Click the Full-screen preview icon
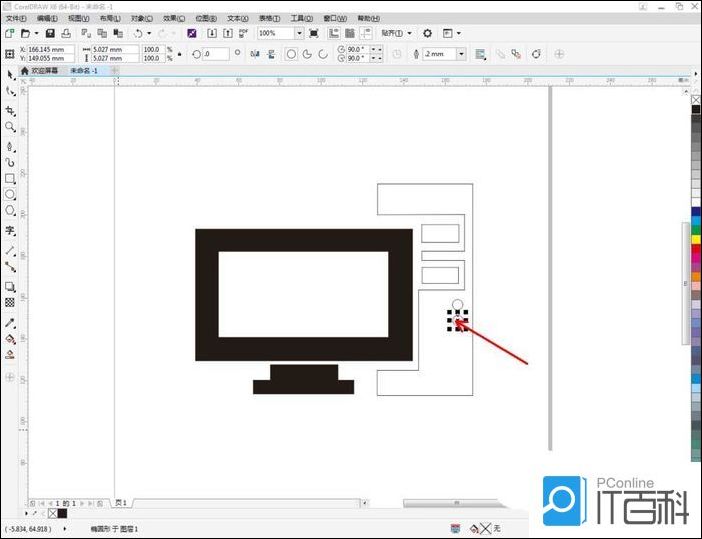The width and height of the screenshot is (702, 539). click(314, 33)
